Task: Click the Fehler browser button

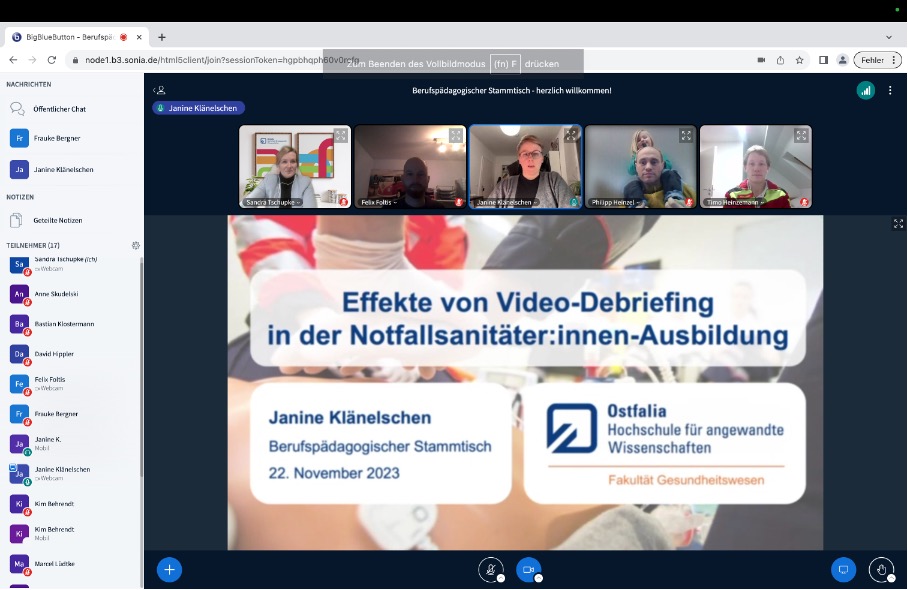Action: (878, 60)
